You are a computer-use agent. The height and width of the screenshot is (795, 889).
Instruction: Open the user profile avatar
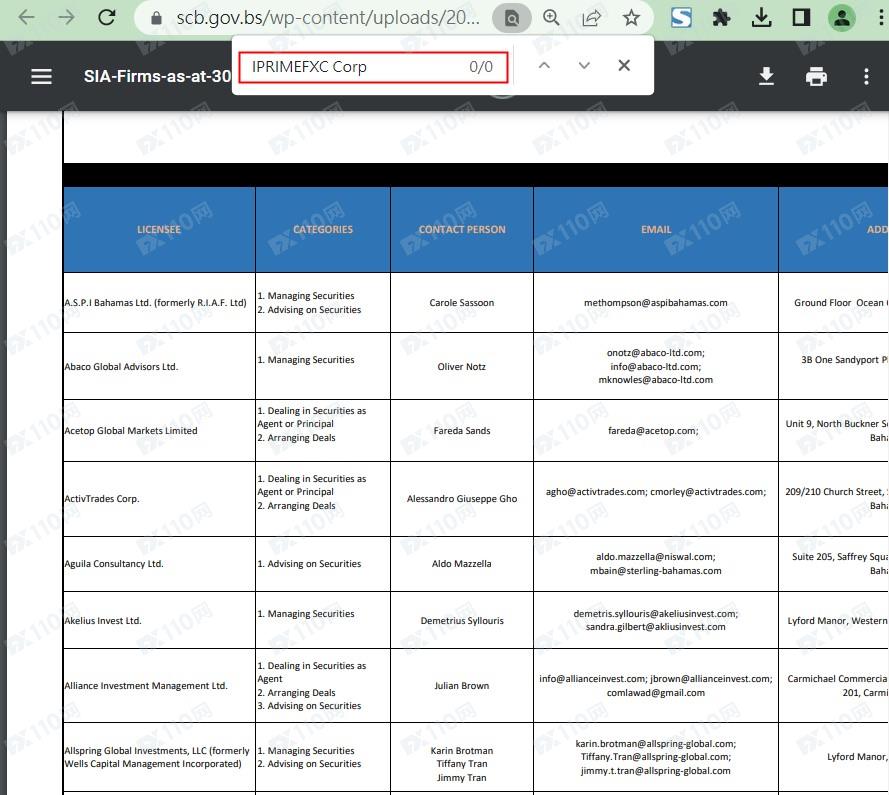click(x=842, y=17)
